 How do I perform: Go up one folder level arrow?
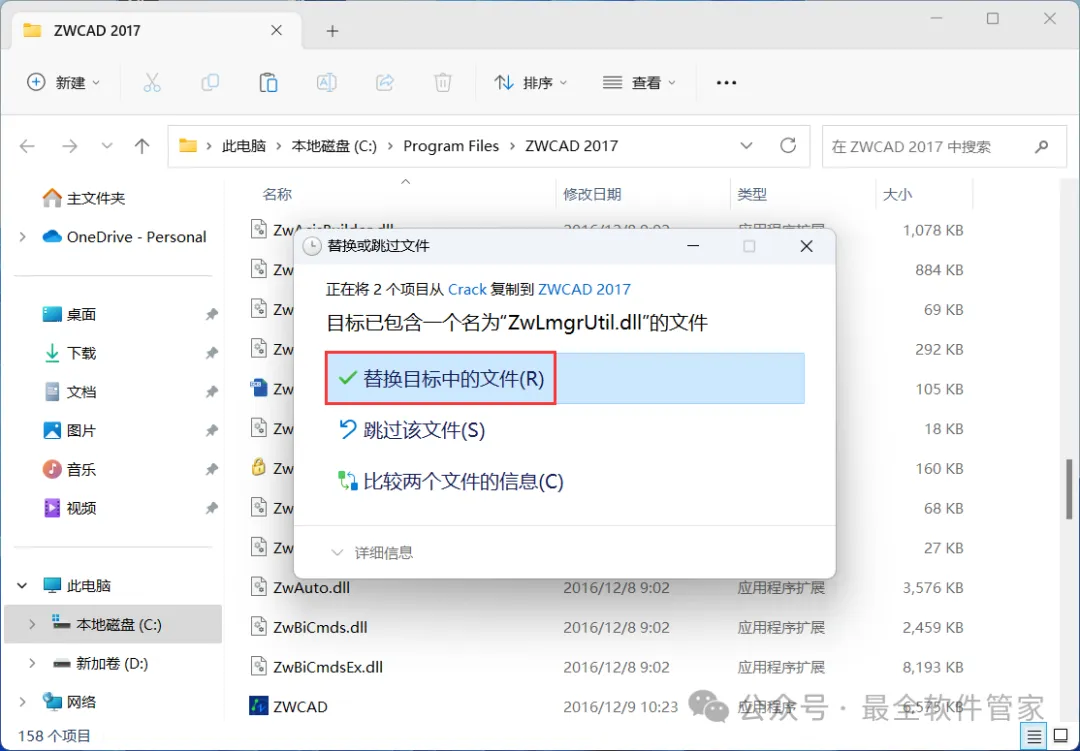pos(142,146)
